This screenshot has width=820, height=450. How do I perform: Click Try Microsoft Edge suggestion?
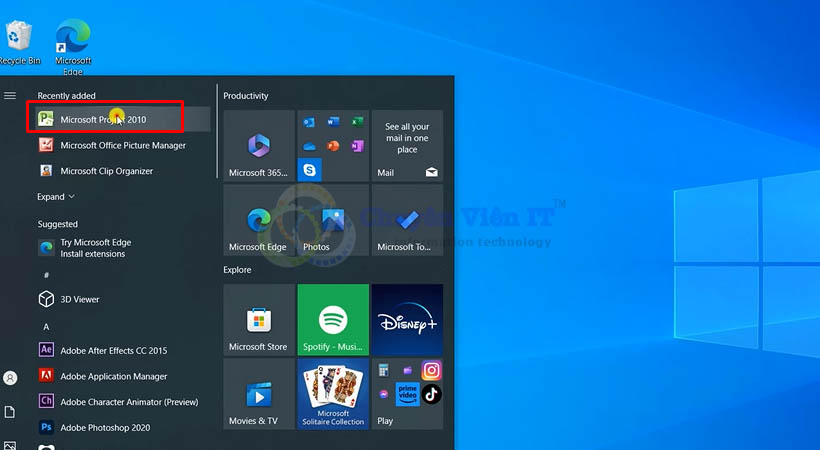[95, 248]
